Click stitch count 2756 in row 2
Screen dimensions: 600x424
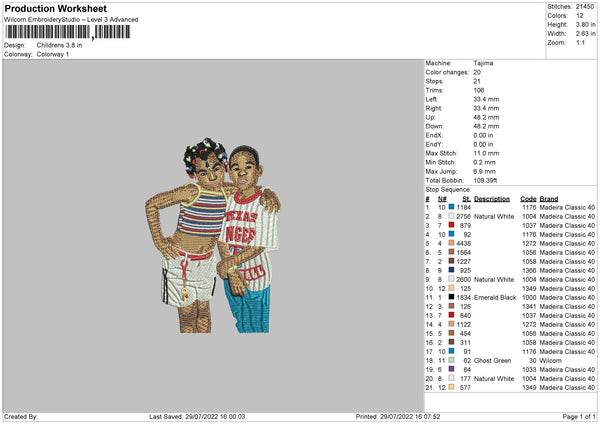click(x=463, y=217)
